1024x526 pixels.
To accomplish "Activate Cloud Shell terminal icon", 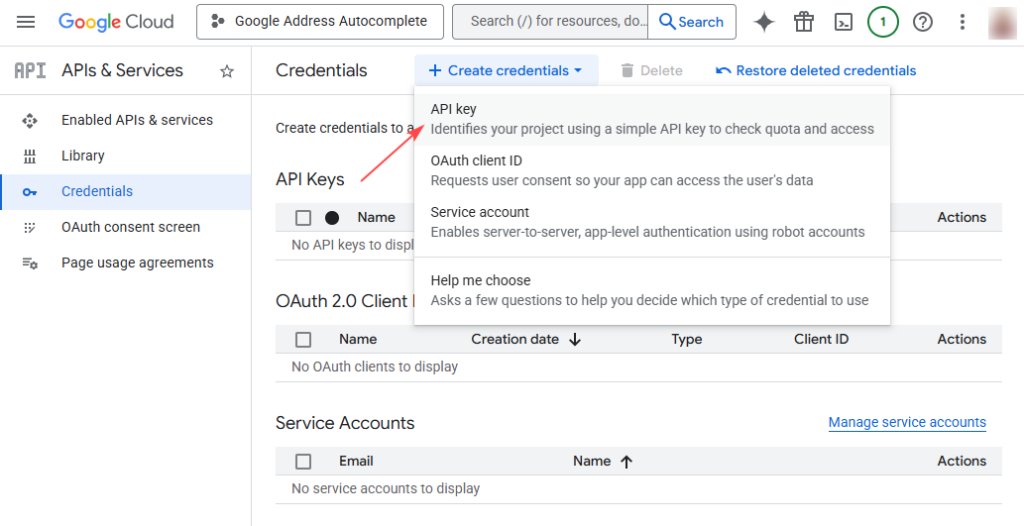I will pos(843,21).
